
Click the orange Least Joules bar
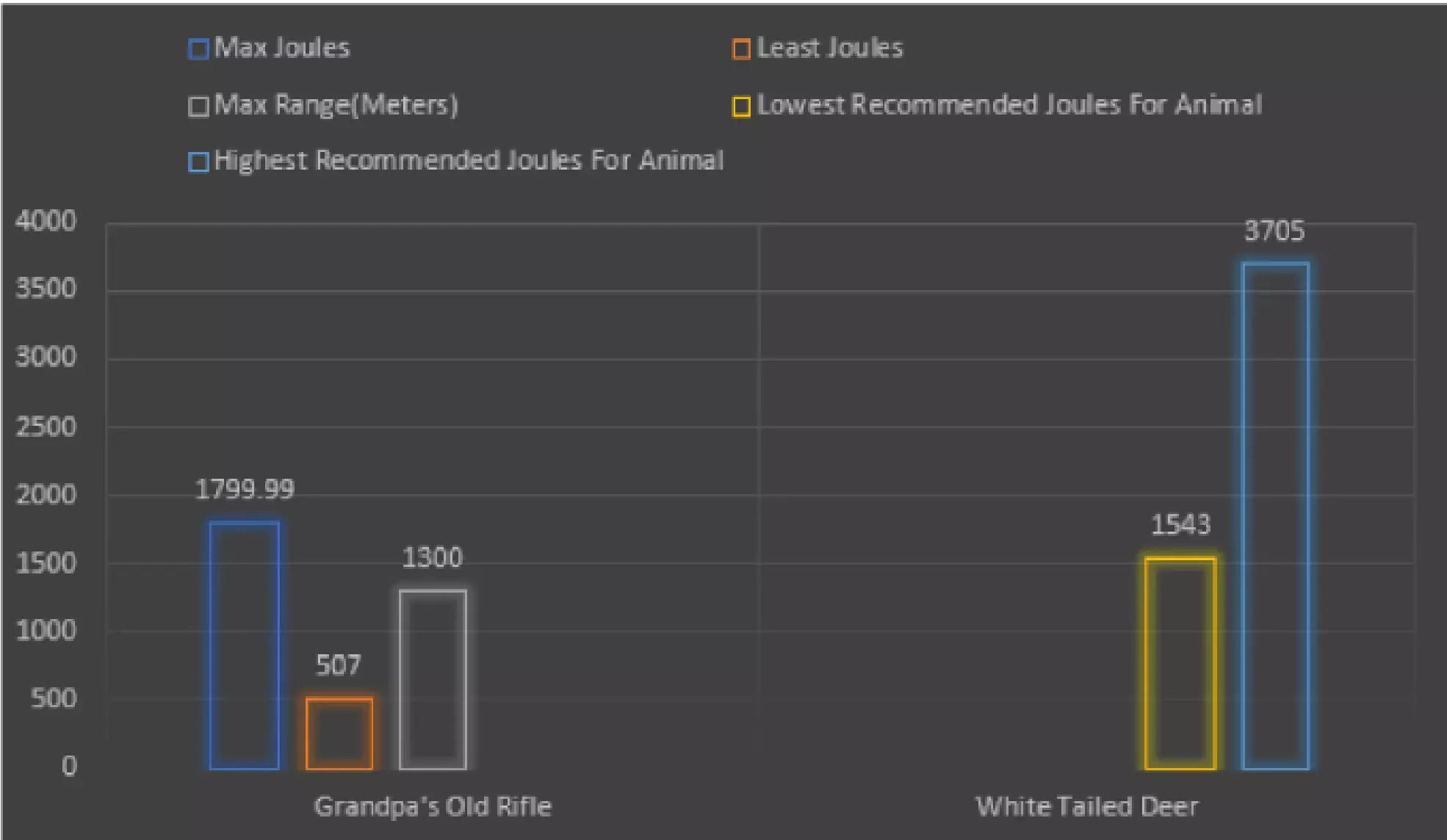(339, 734)
